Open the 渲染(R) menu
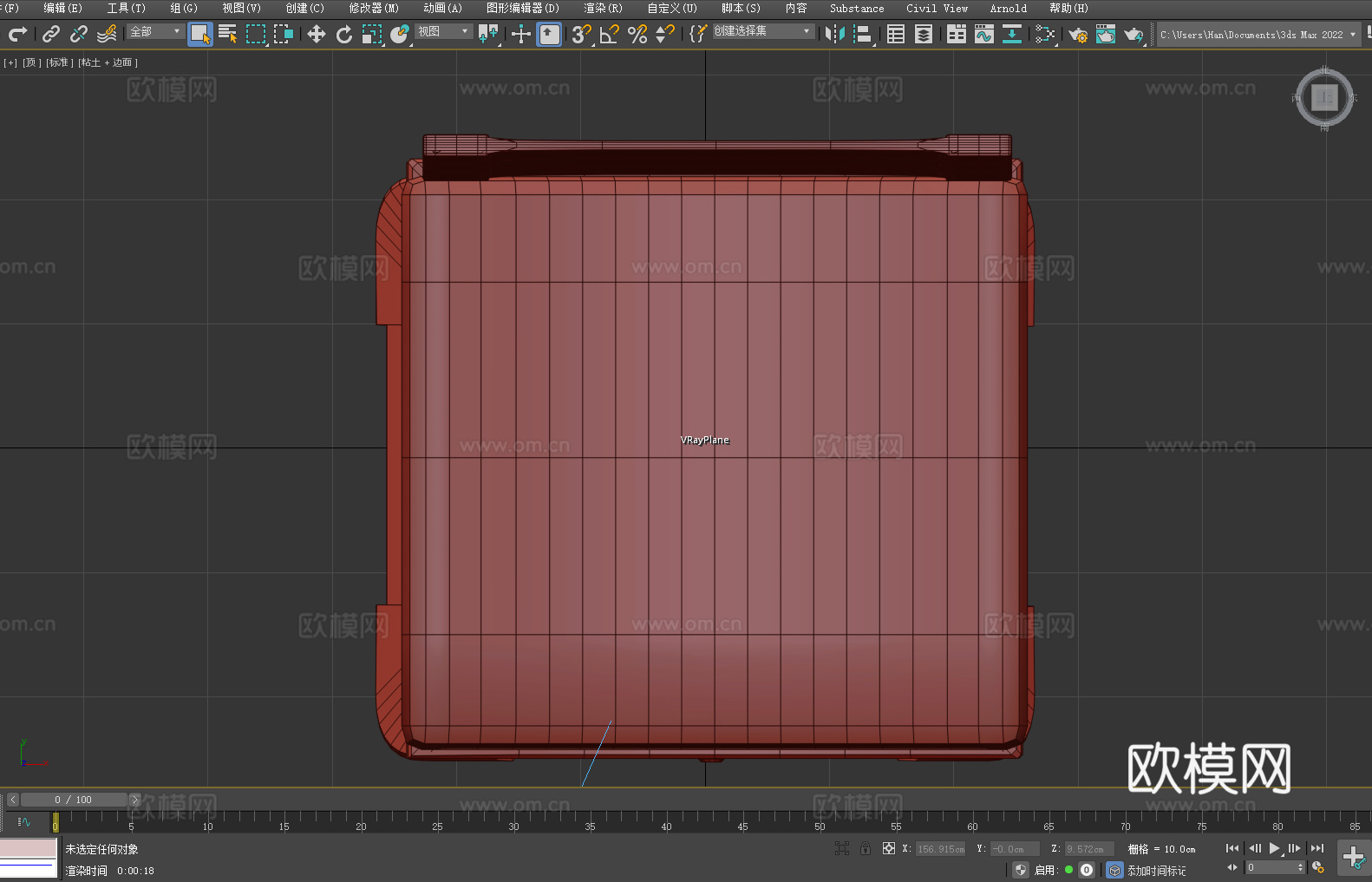Screen dimensions: 1372x882 click(603, 8)
